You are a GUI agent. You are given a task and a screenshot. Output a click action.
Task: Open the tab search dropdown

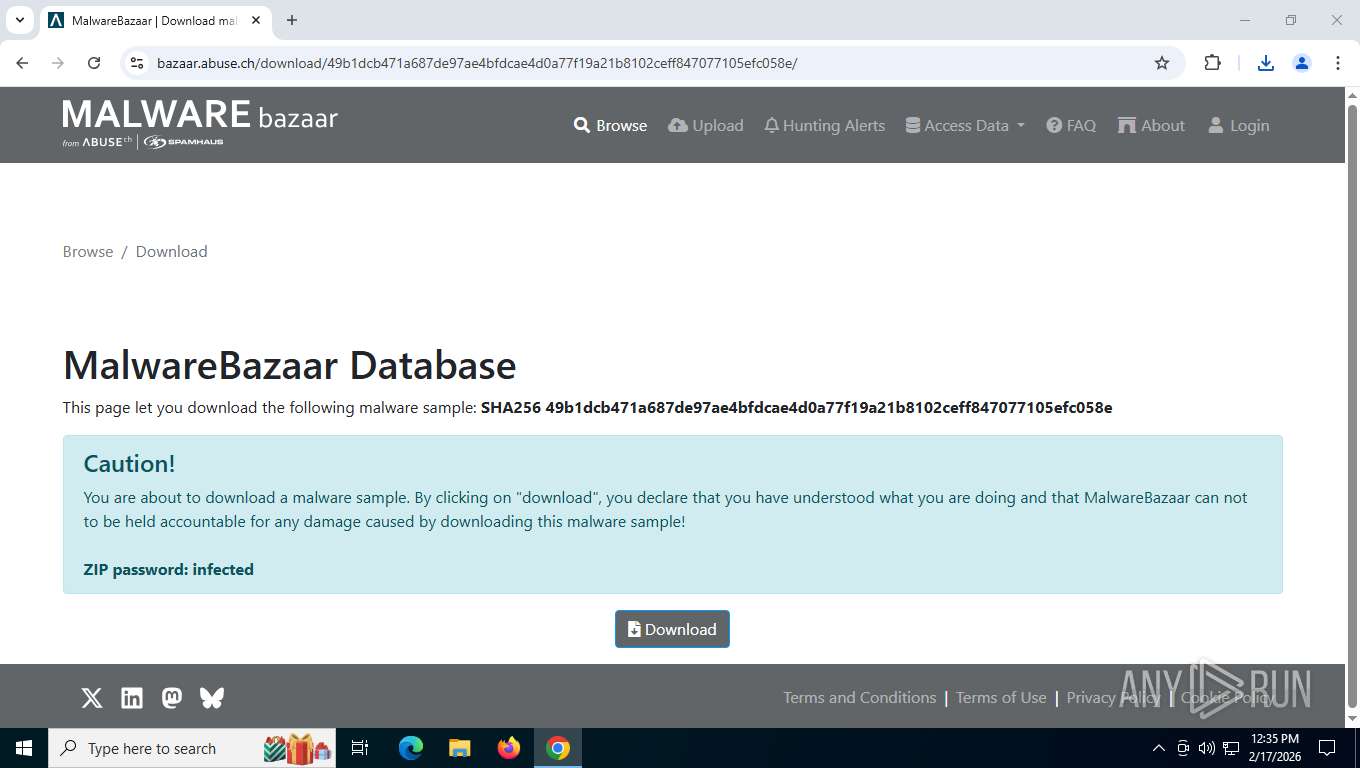[19, 20]
